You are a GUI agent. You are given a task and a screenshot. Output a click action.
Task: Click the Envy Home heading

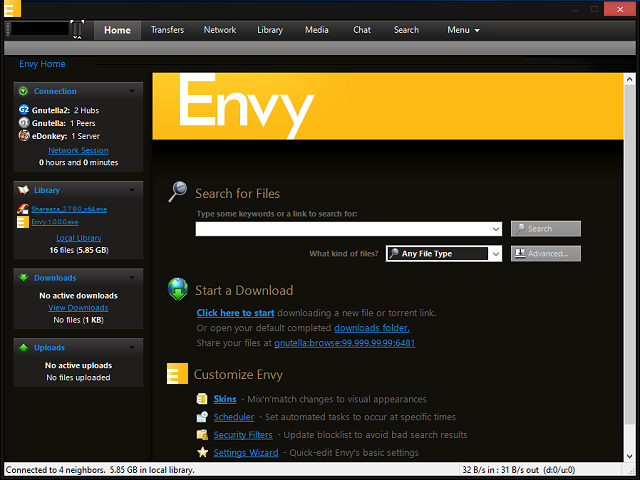coord(42,64)
